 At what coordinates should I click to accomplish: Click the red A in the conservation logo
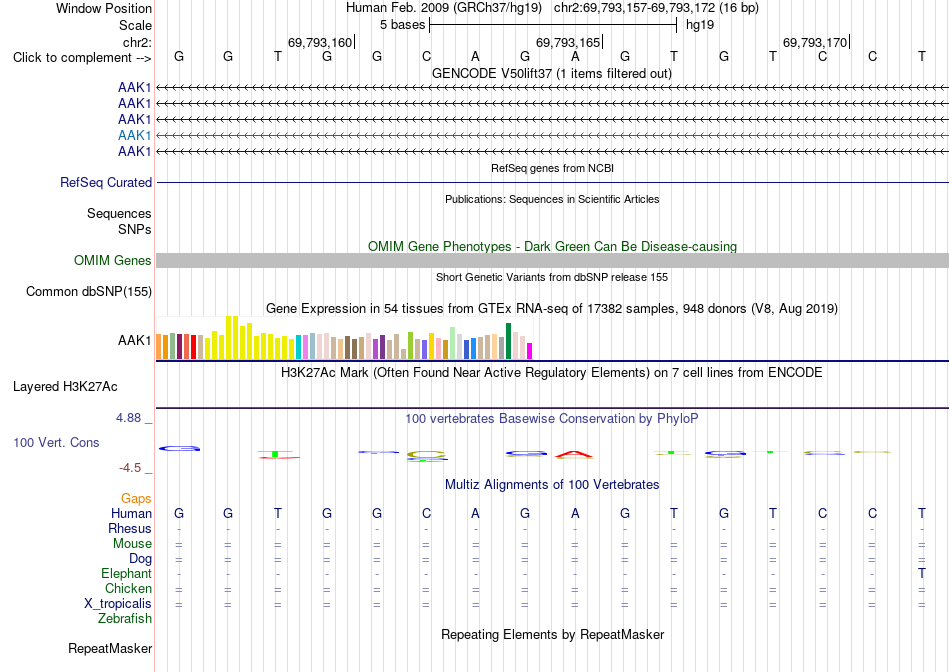[574, 454]
